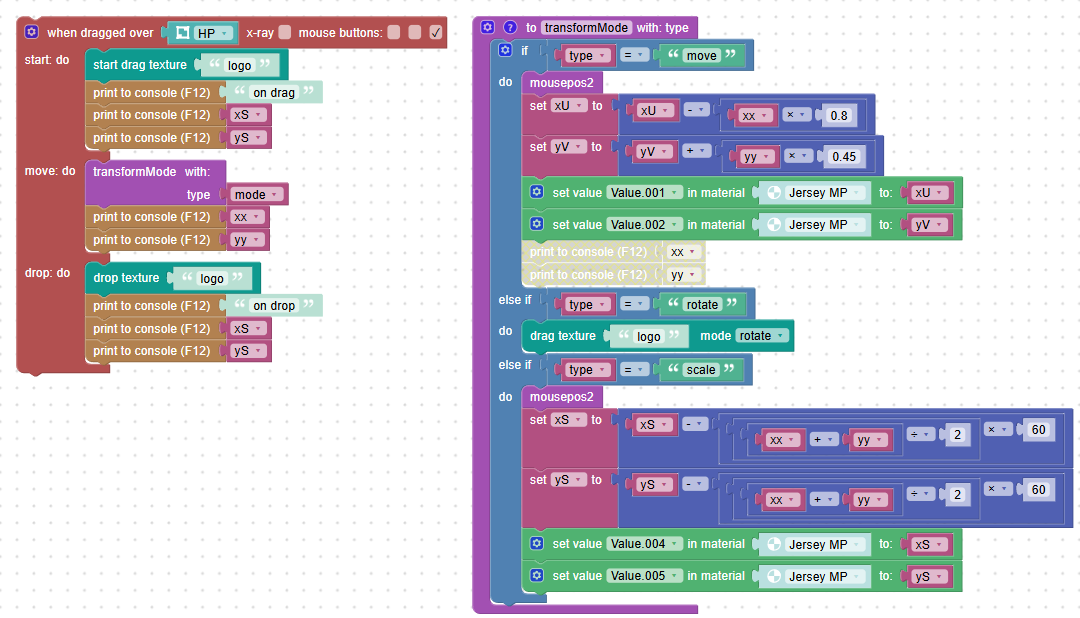Uncheck third mouse buttons checkbox

click(x=435, y=32)
